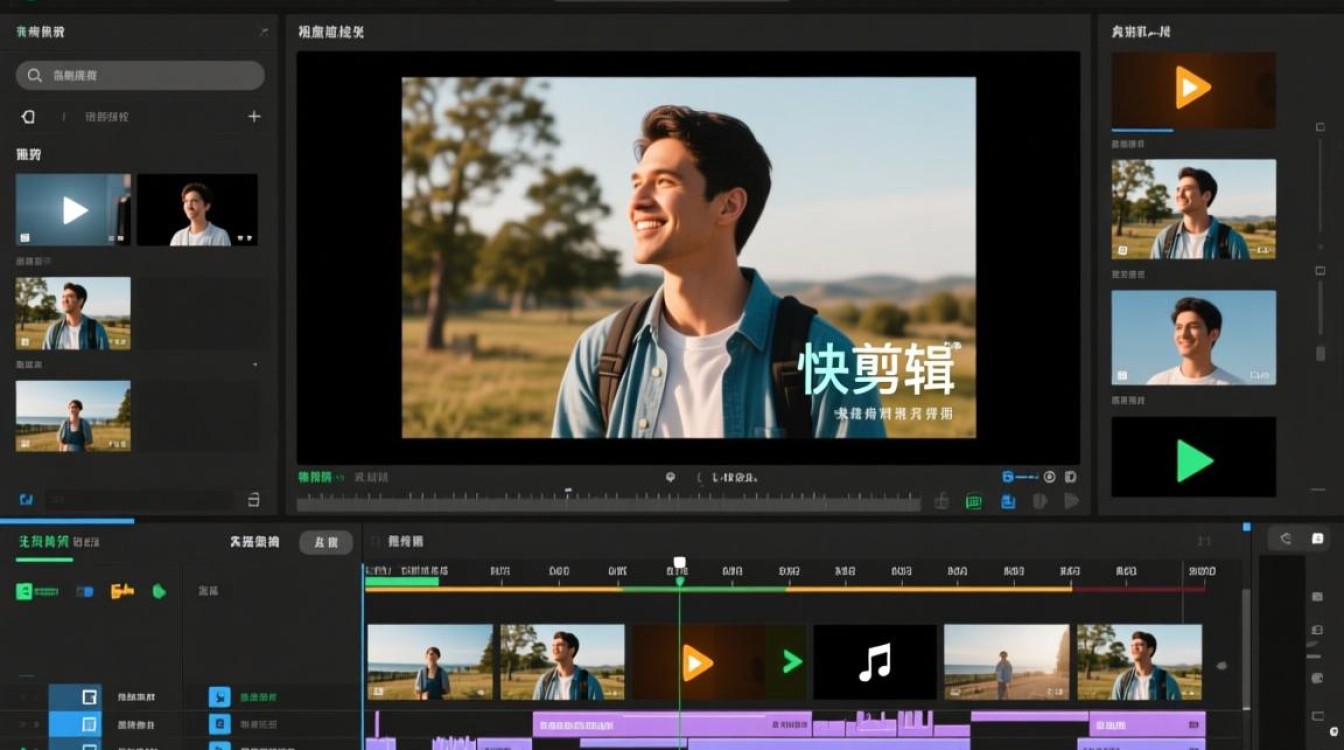Click the second blue icon in the track list

[x=219, y=724]
